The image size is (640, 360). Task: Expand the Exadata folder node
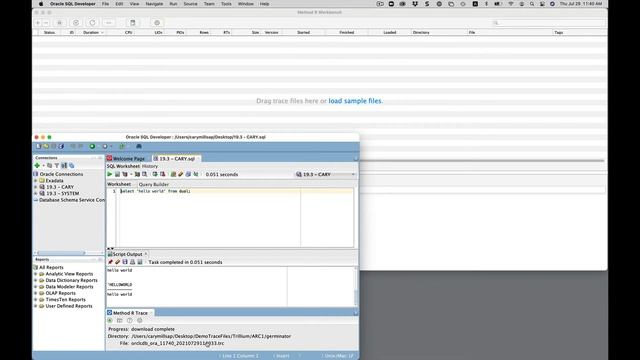pos(36,180)
